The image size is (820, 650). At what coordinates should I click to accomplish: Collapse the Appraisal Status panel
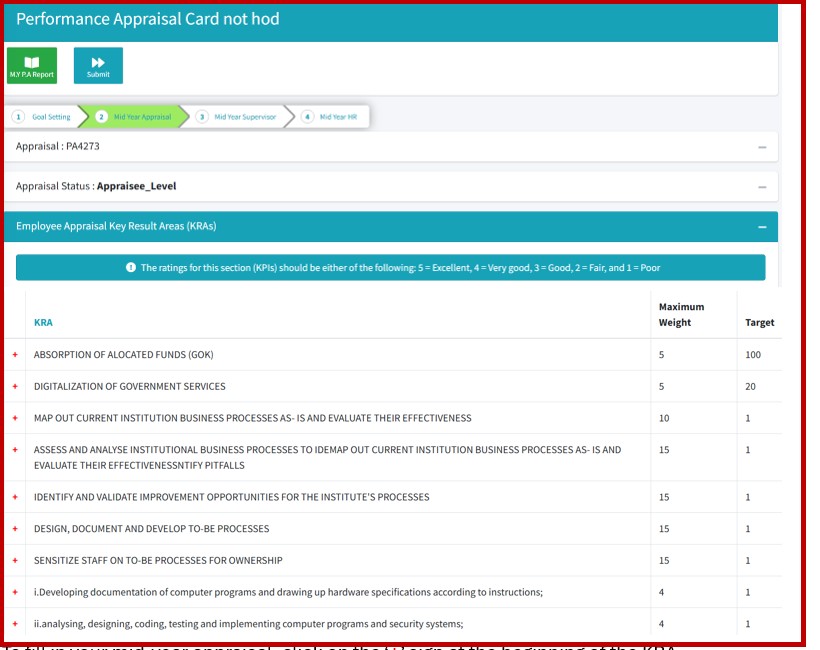point(762,187)
